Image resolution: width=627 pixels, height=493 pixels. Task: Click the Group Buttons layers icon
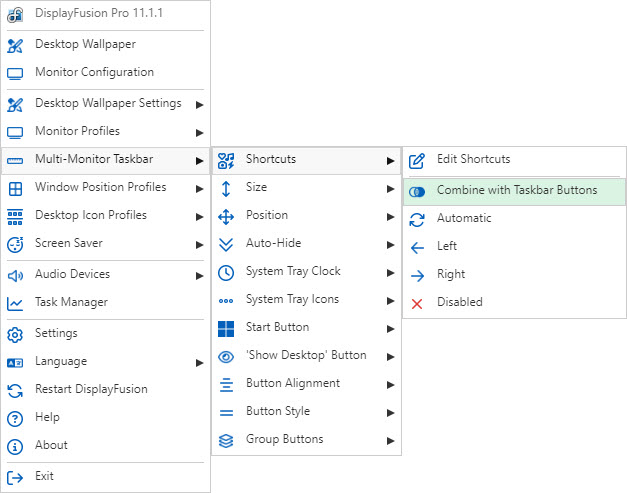pyautogui.click(x=226, y=441)
